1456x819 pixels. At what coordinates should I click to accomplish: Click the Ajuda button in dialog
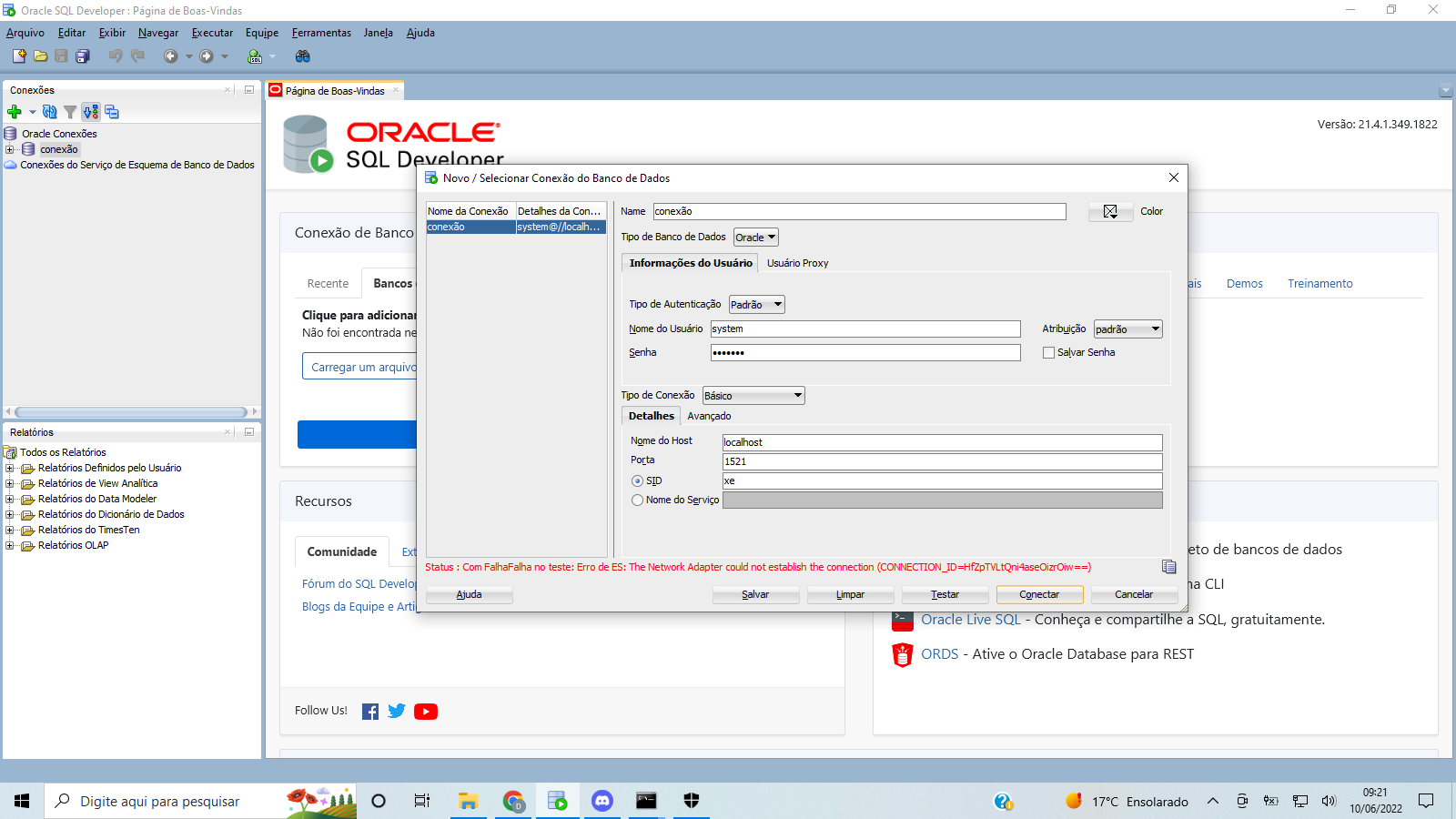(469, 594)
